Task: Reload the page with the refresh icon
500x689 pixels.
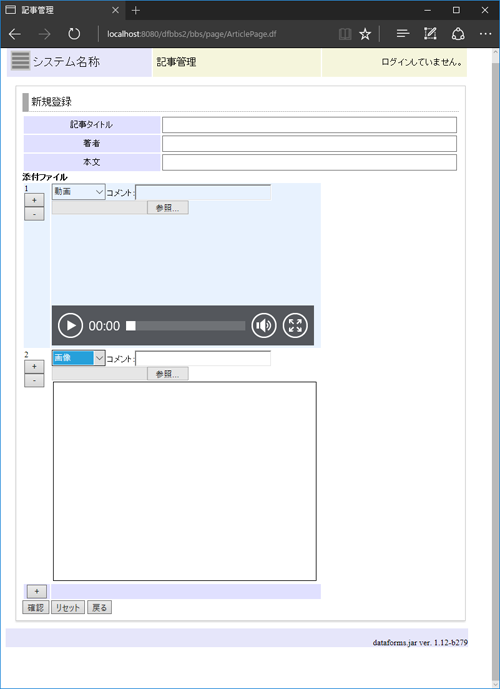Action: click(x=74, y=34)
